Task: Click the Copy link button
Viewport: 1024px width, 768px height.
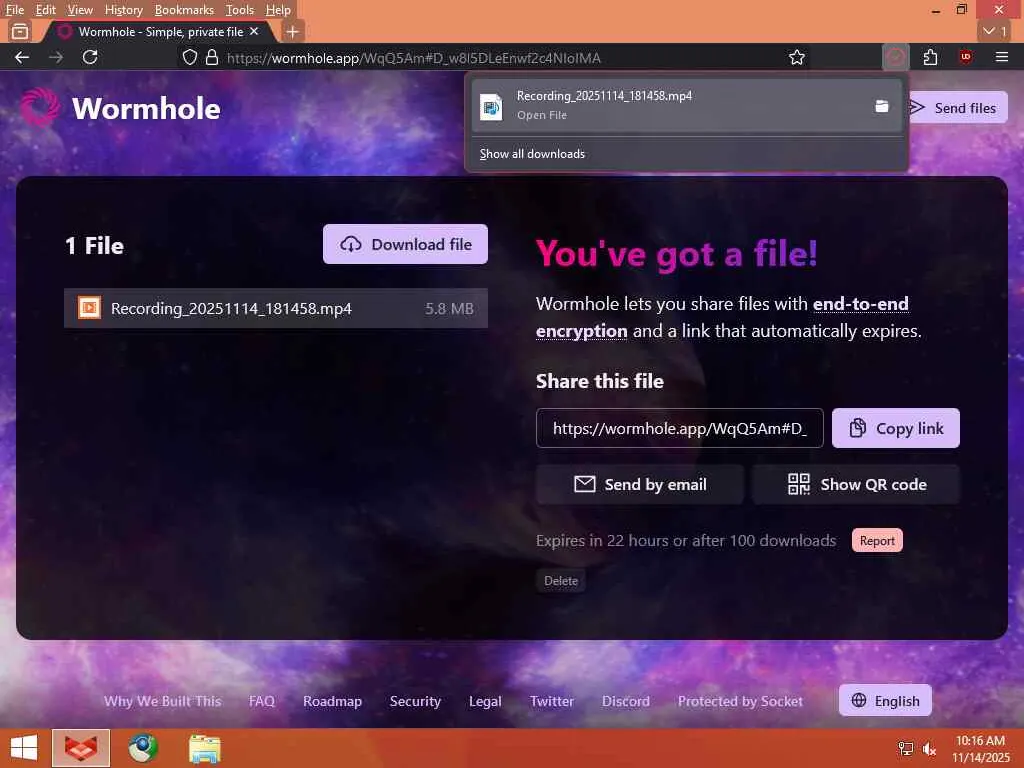Action: pos(895,428)
